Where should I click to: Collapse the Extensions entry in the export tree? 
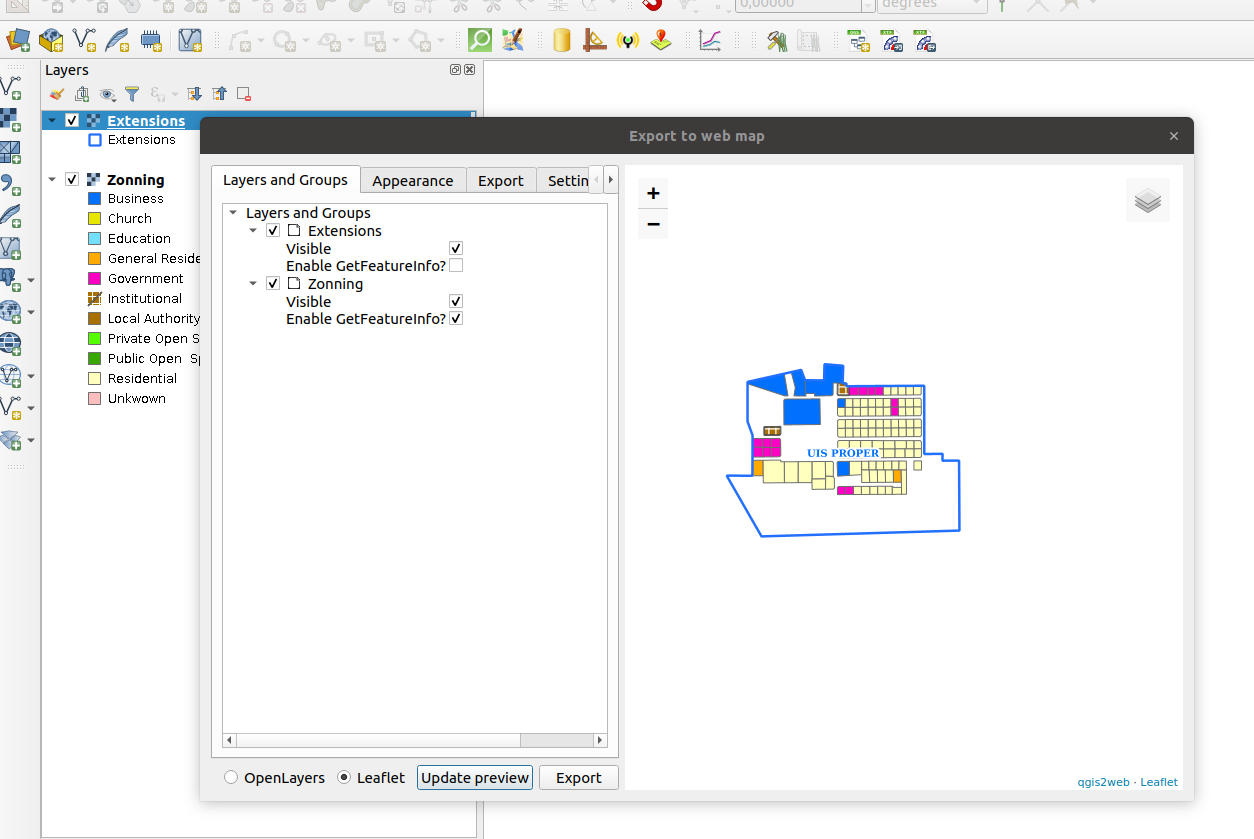(x=253, y=230)
